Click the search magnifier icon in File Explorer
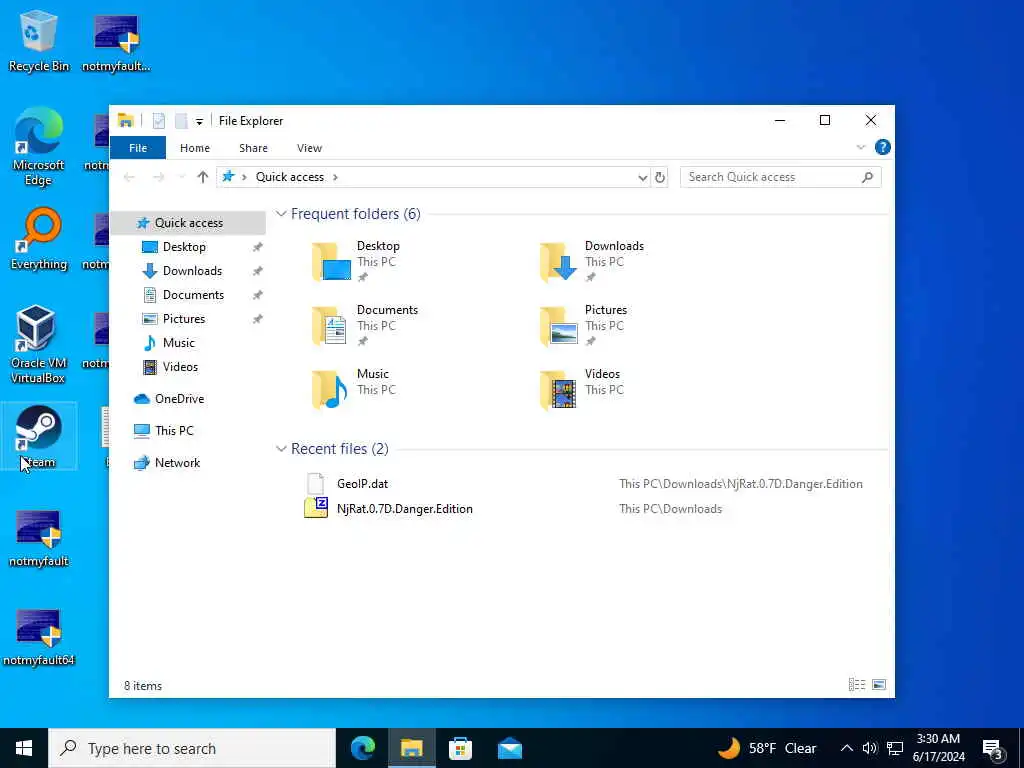1024x768 pixels. point(867,177)
